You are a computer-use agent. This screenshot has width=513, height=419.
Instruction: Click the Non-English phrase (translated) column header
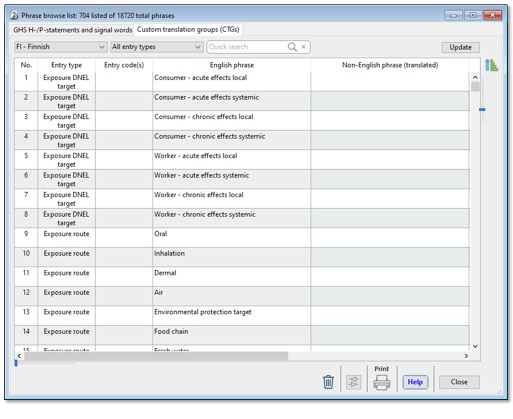pos(390,65)
